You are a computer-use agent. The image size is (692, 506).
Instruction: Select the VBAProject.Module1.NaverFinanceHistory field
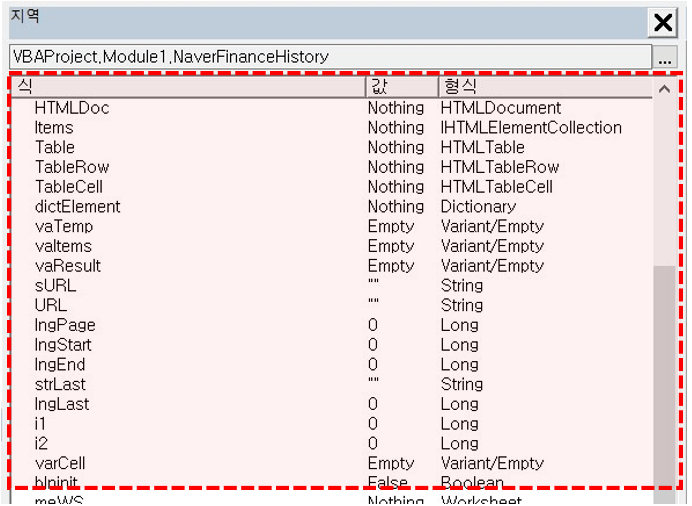click(330, 56)
